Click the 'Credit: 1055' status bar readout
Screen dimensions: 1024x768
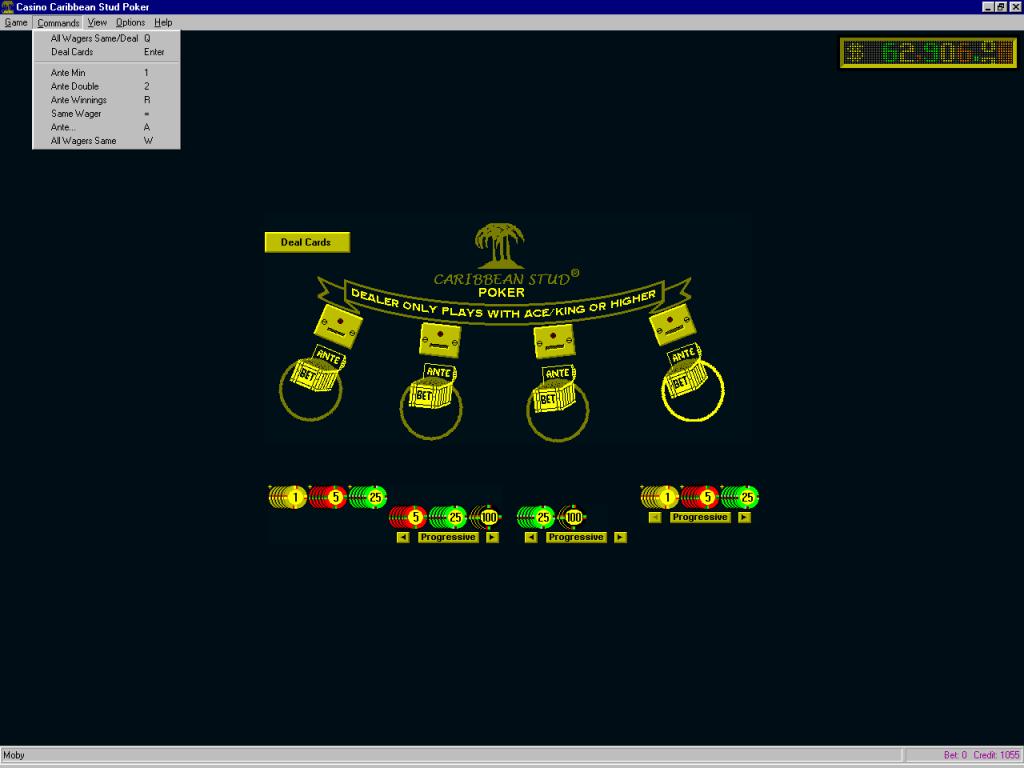pyautogui.click(x=997, y=756)
